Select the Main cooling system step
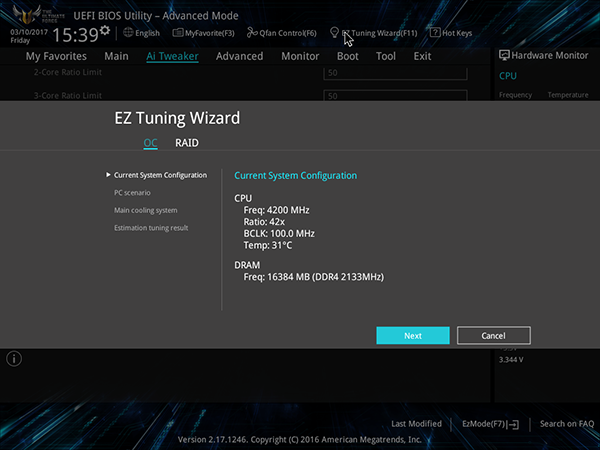 [x=146, y=210]
